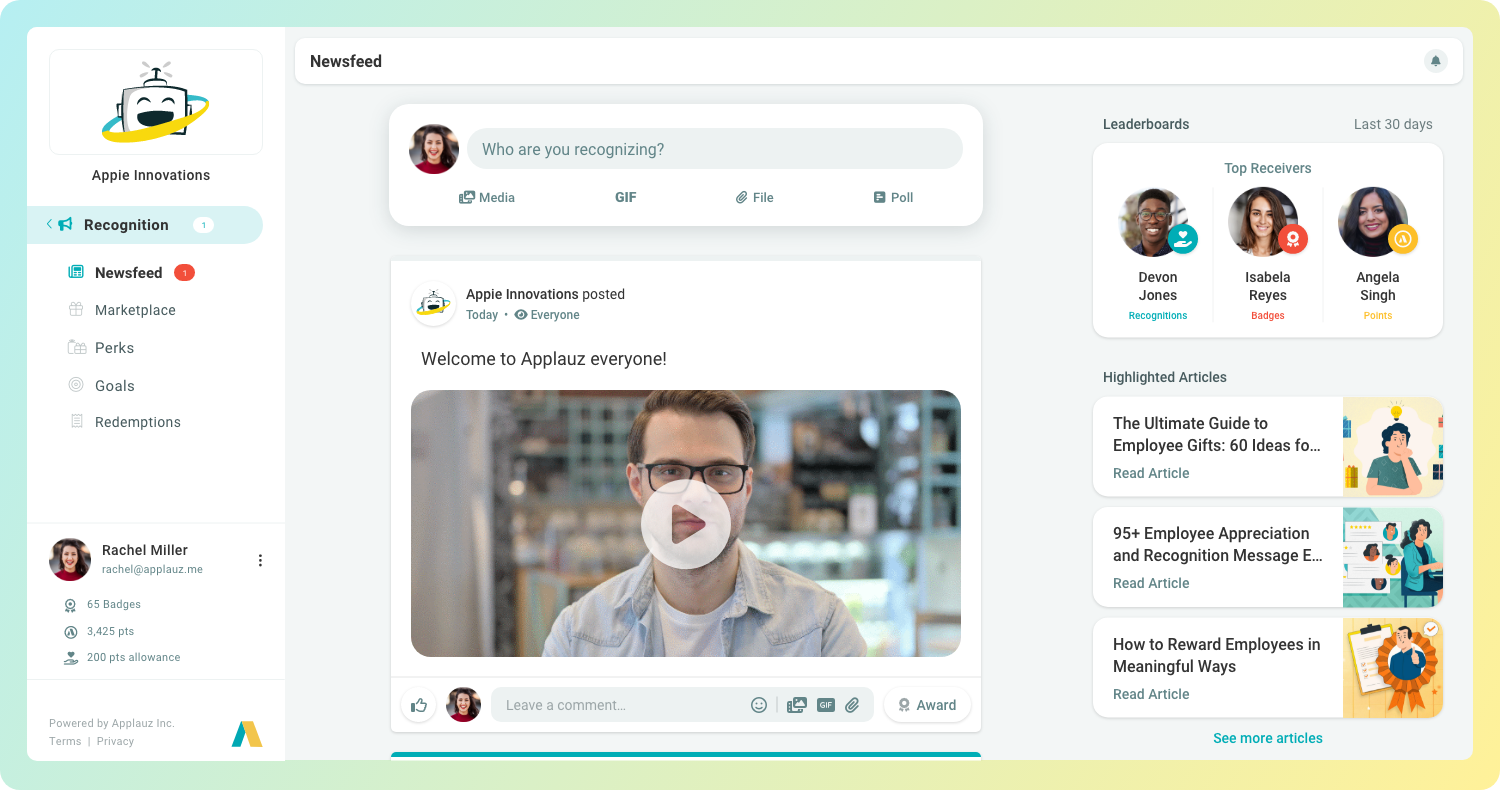
Task: Open the emoji picker in the comment bar
Action: [759, 705]
